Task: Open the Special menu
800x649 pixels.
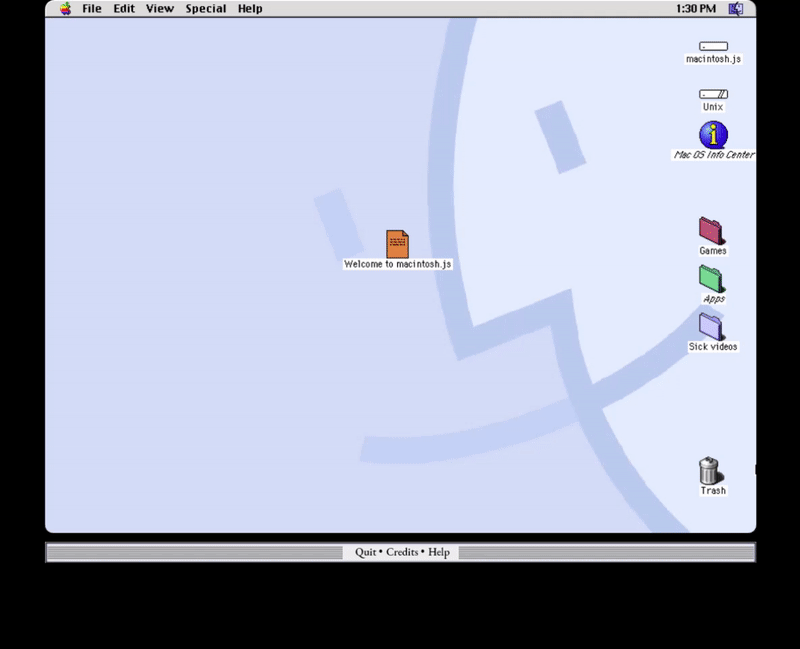Action: coord(205,8)
